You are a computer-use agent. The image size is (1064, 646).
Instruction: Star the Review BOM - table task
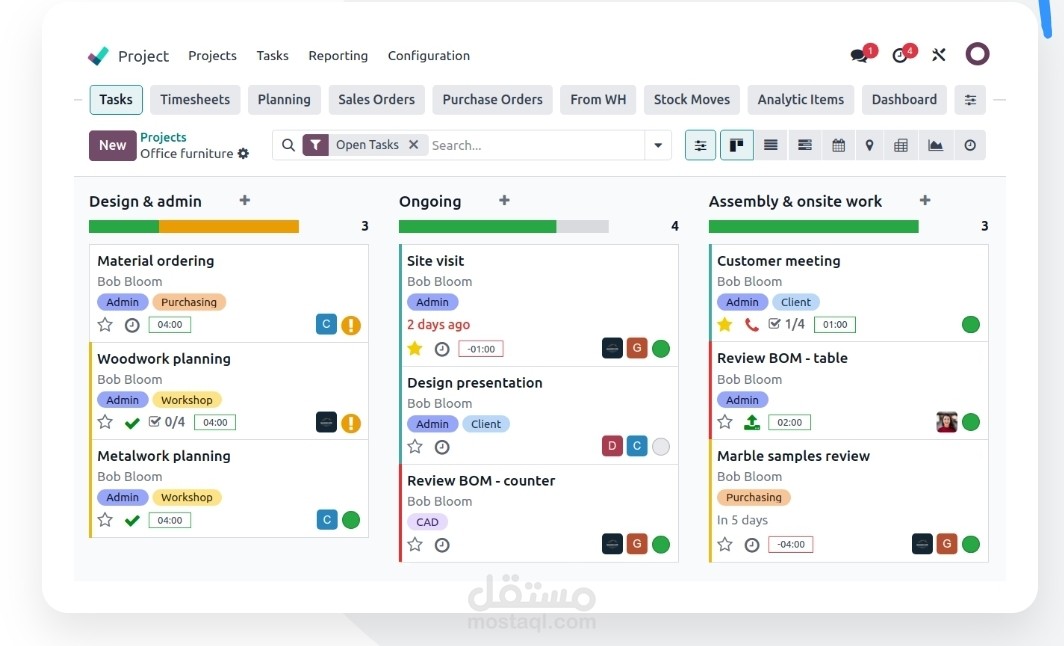click(725, 422)
